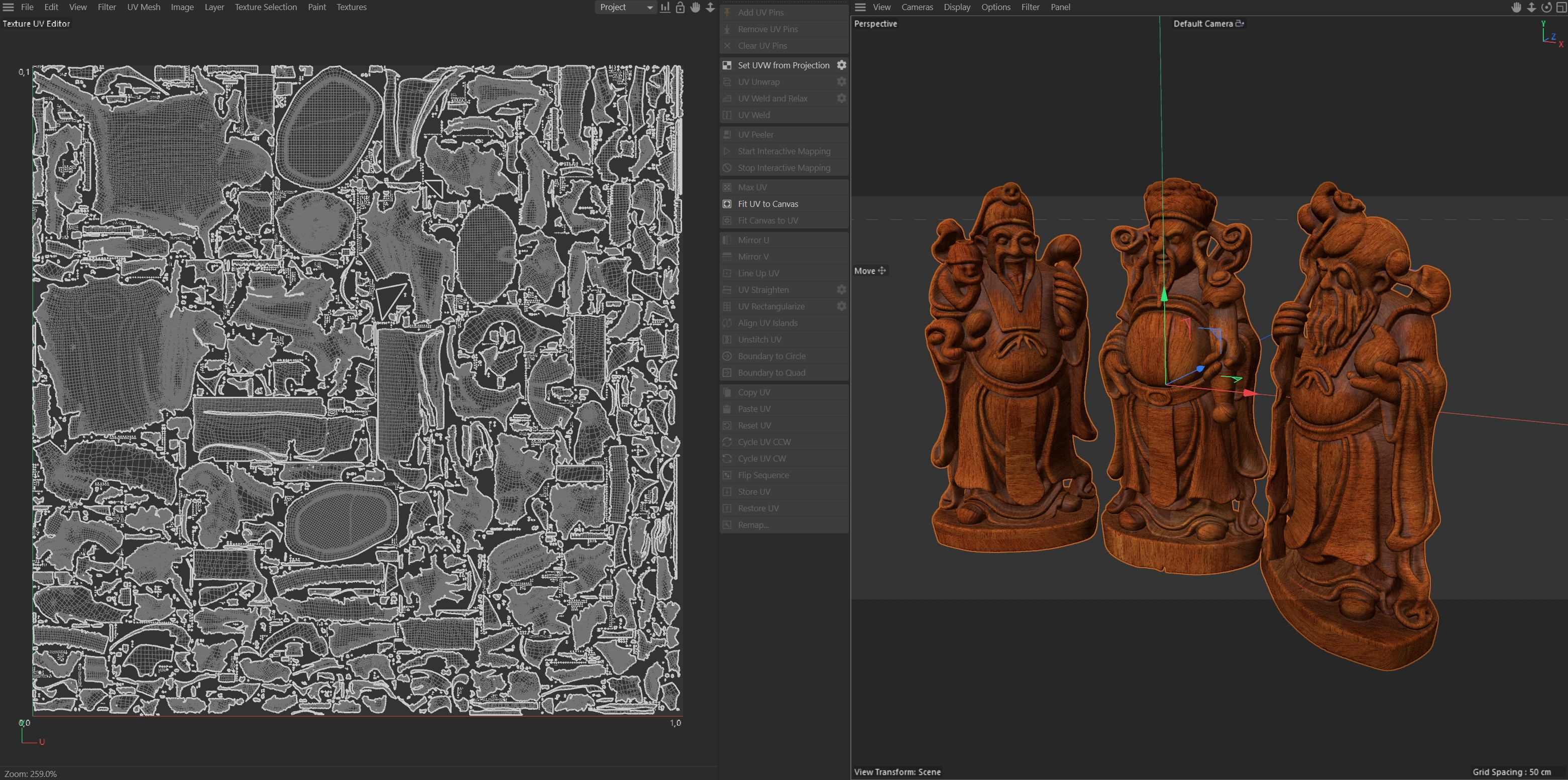The width and height of the screenshot is (1568, 780).
Task: Click the UV editor pan hand icon
Action: 695,8
